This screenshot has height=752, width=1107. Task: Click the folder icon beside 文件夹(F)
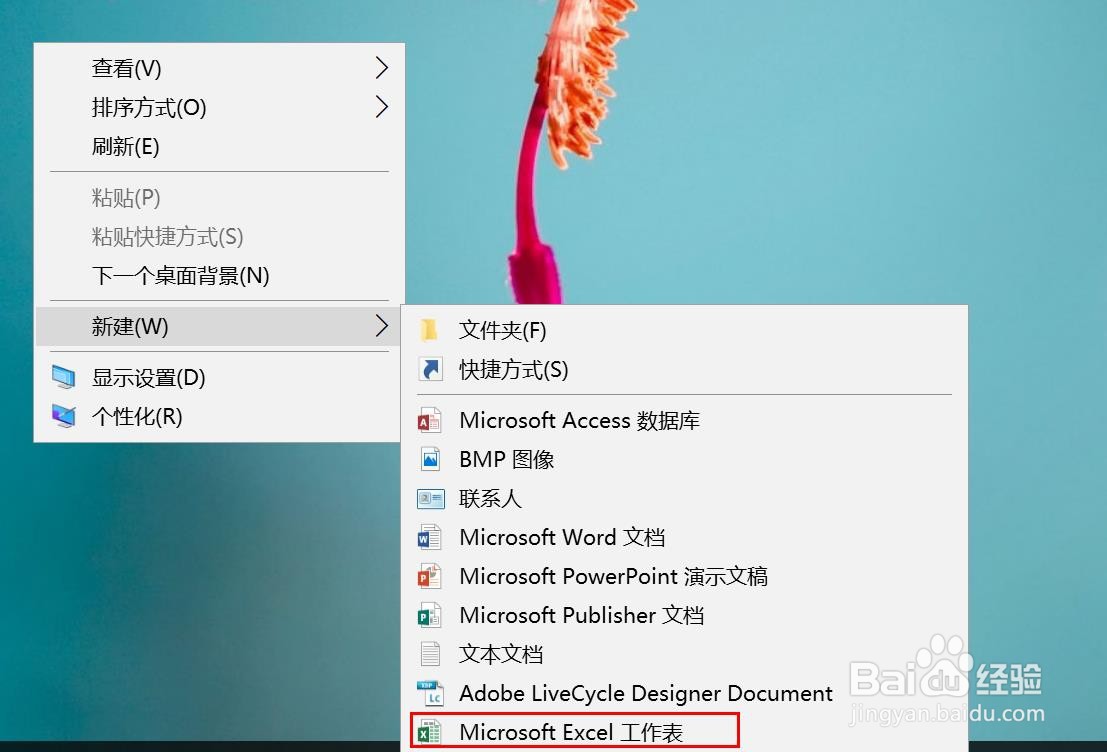pyautogui.click(x=429, y=330)
